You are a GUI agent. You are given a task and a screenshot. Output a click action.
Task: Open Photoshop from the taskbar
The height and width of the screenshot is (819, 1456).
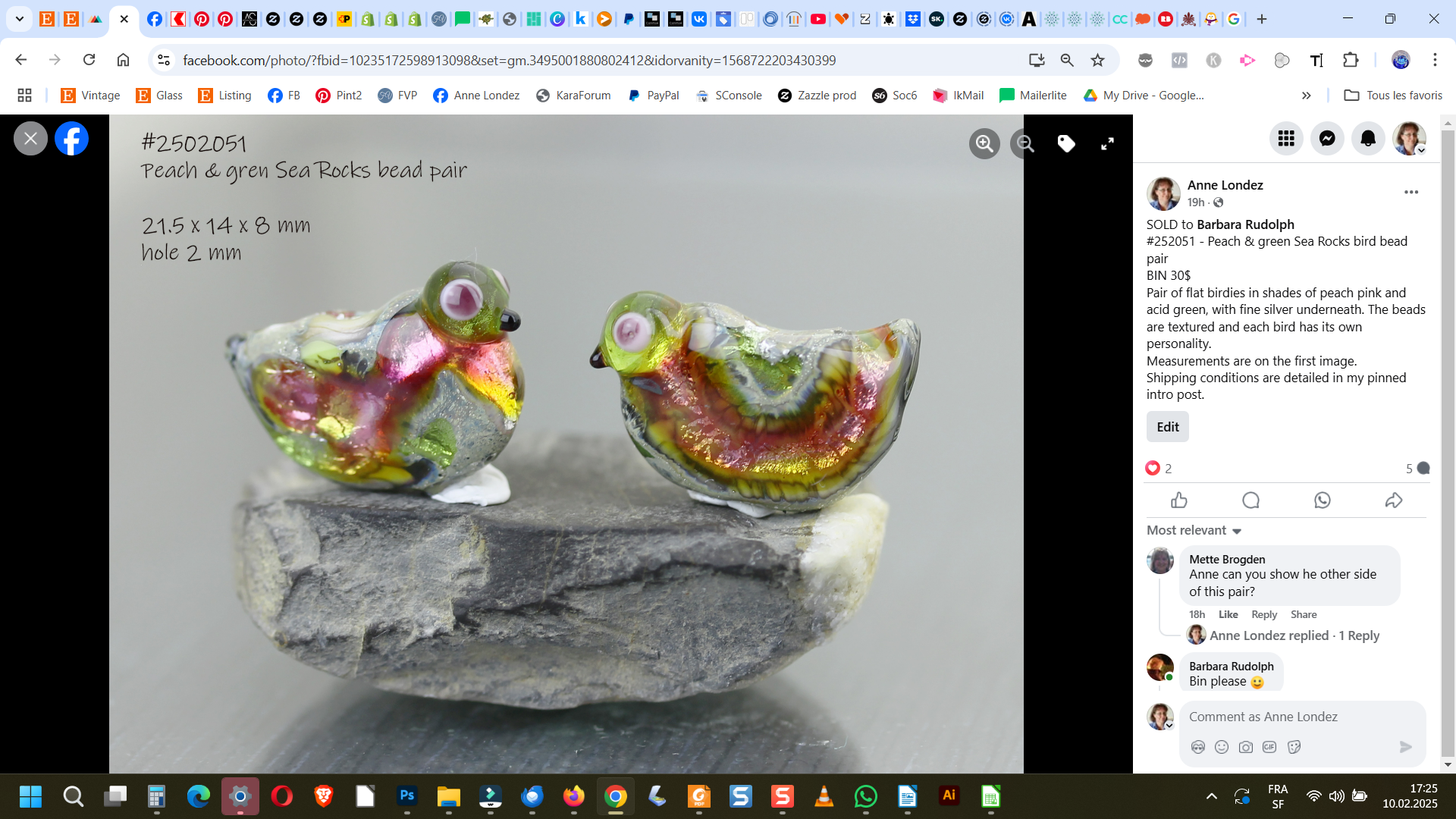pos(406,796)
